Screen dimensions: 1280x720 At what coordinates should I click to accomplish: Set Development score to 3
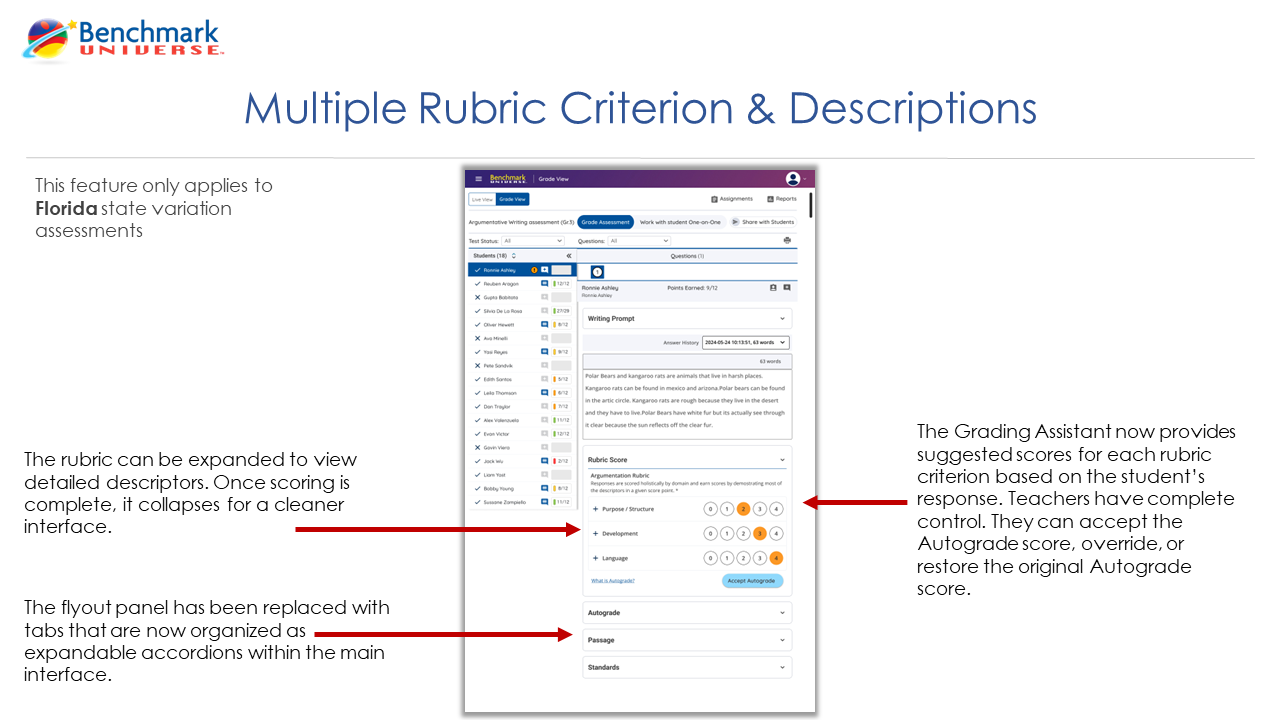760,534
